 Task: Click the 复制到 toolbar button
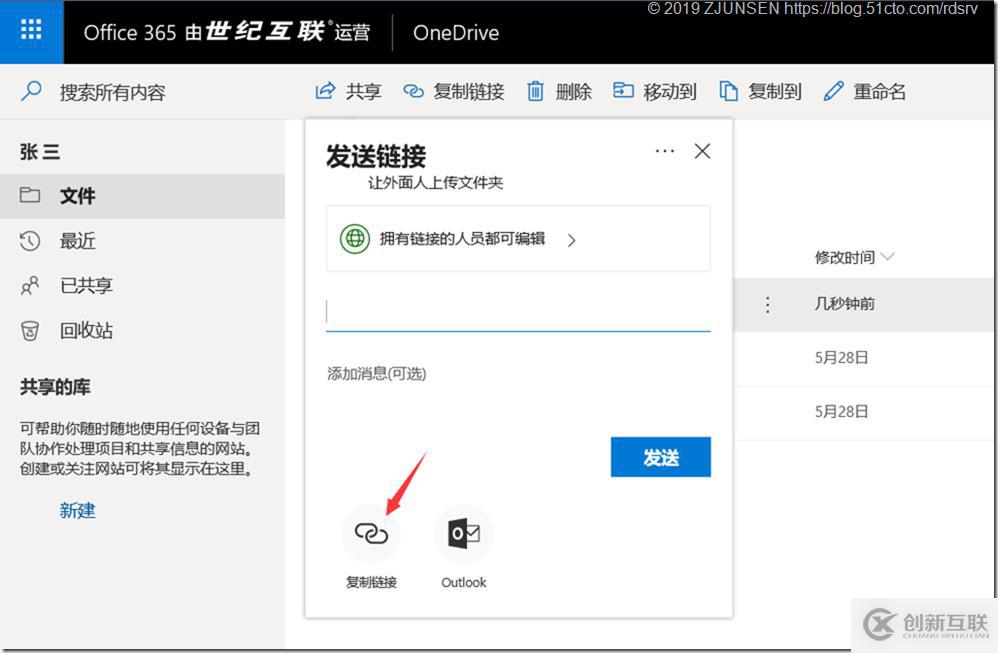pos(760,92)
